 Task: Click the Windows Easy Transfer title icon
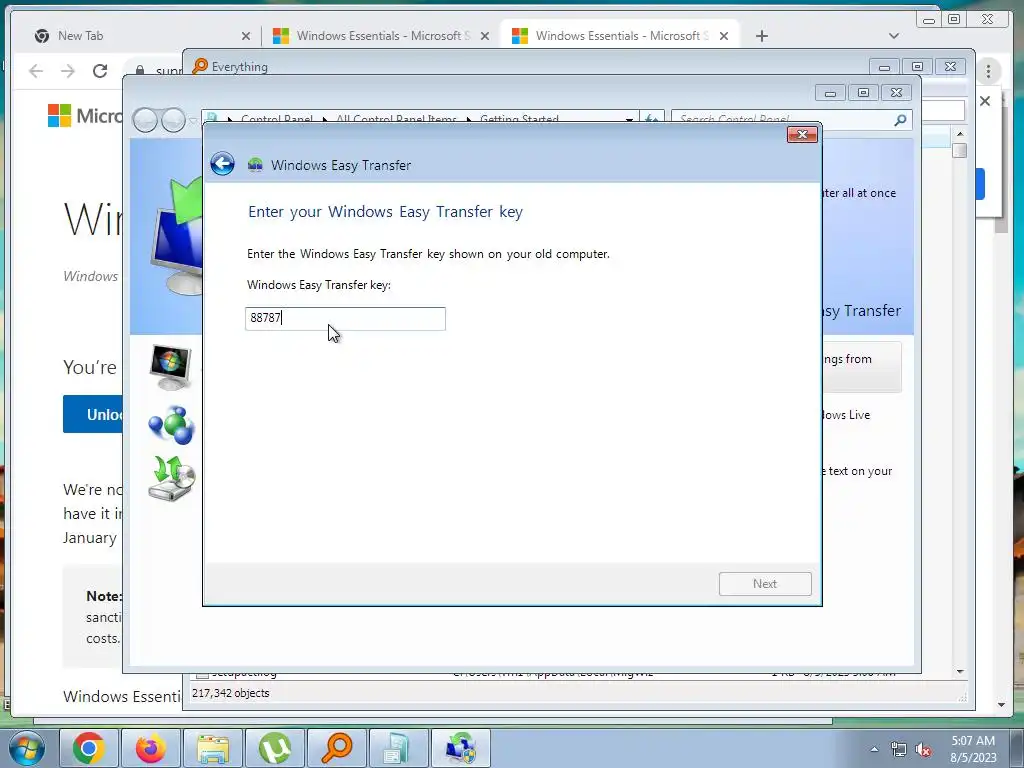click(255, 165)
